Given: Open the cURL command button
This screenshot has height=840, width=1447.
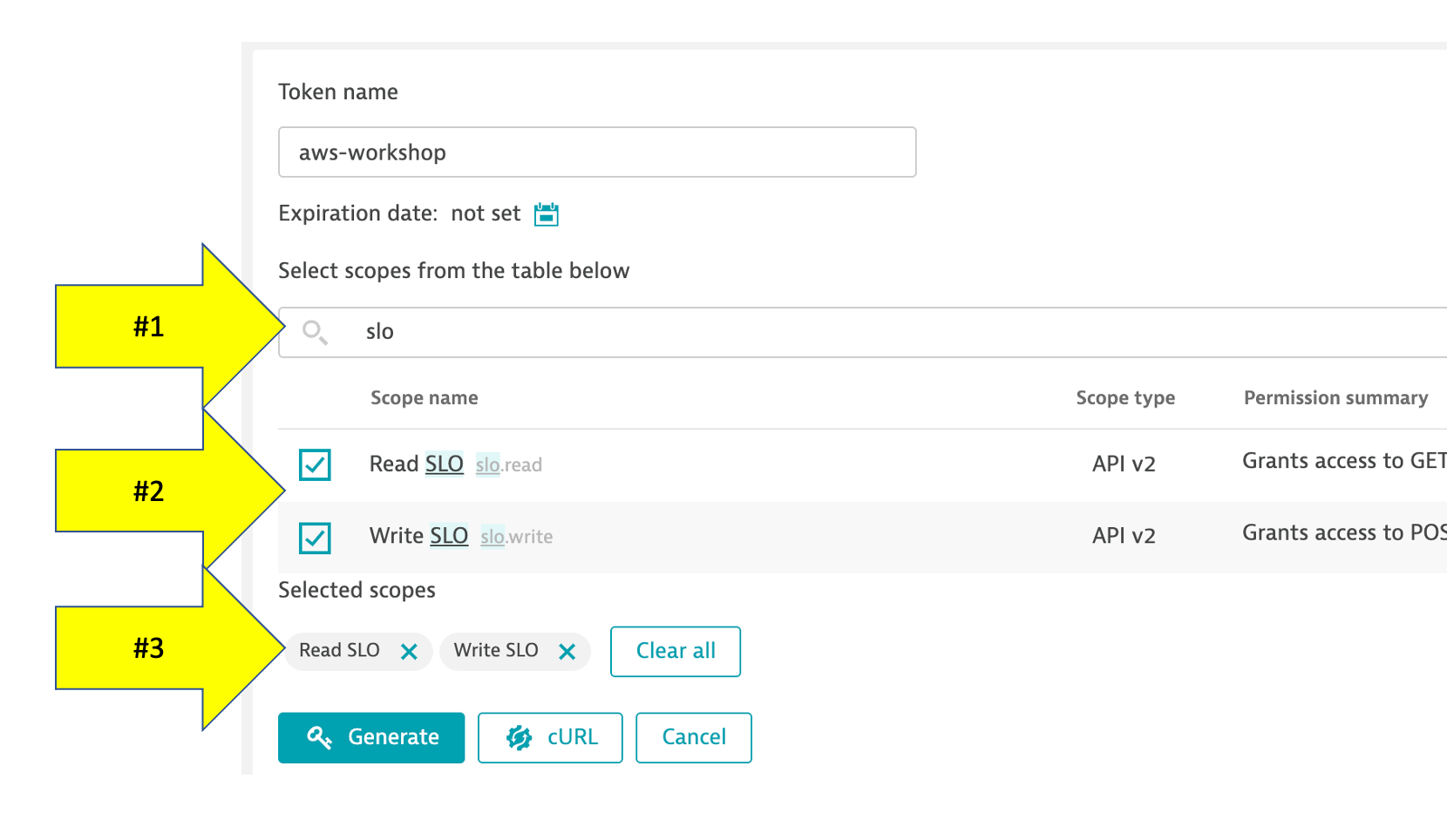Looking at the screenshot, I should pos(550,737).
